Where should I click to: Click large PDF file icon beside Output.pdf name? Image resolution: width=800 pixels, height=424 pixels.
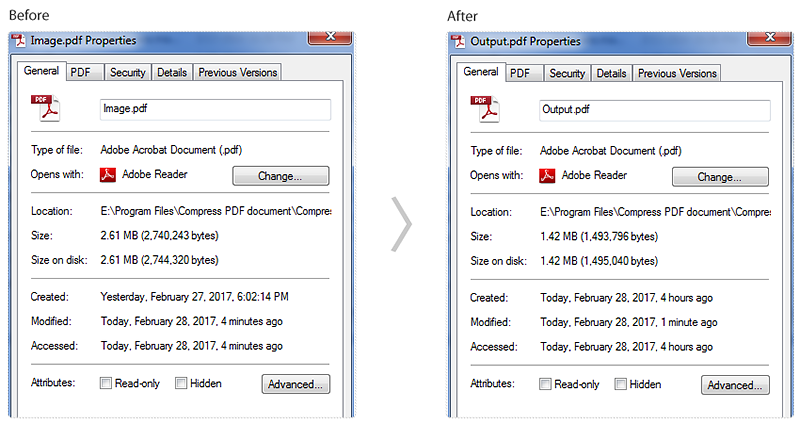[x=485, y=109]
